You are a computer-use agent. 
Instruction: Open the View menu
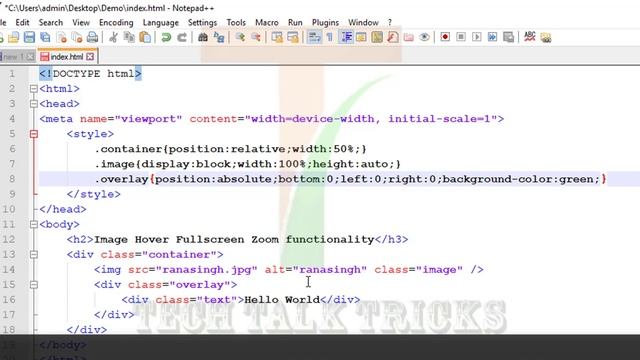click(x=81, y=22)
